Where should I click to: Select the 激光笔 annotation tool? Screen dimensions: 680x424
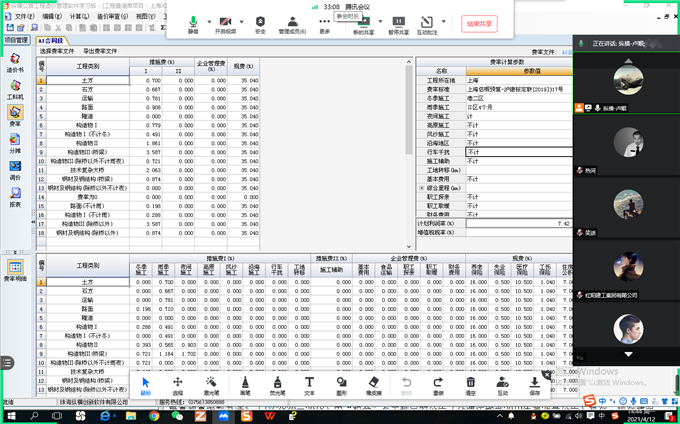(211, 385)
